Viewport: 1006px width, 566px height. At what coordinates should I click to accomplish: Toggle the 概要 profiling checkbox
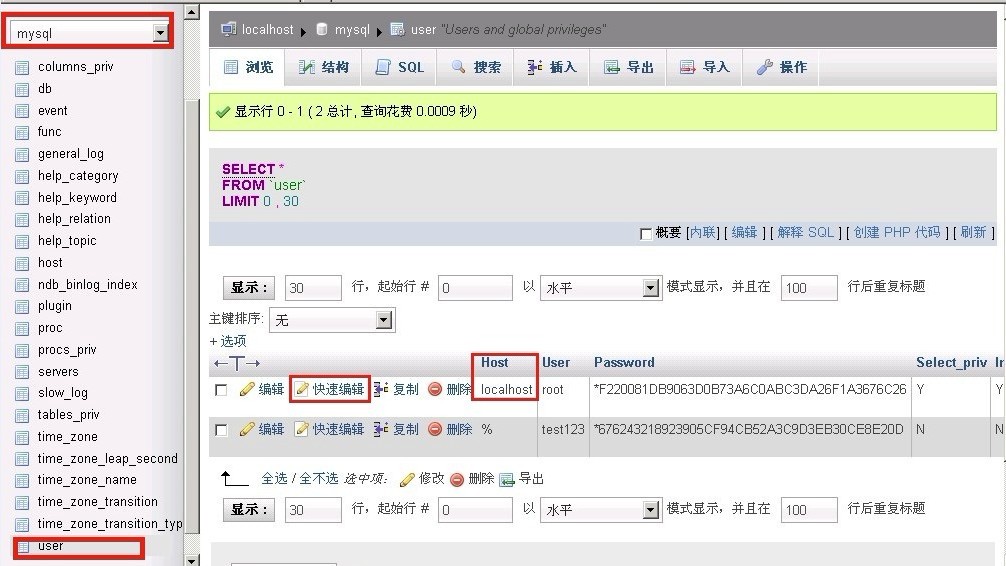pyautogui.click(x=646, y=233)
